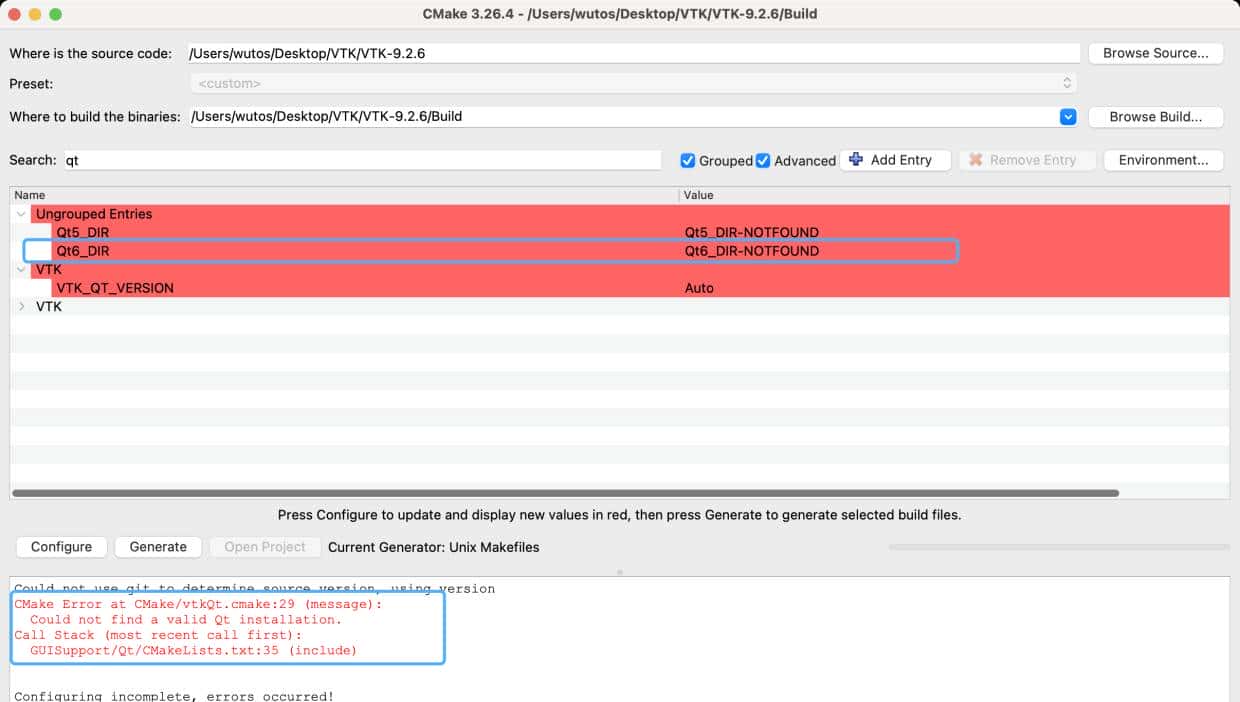
Task: Click the Search field containing qt
Action: tap(362, 160)
